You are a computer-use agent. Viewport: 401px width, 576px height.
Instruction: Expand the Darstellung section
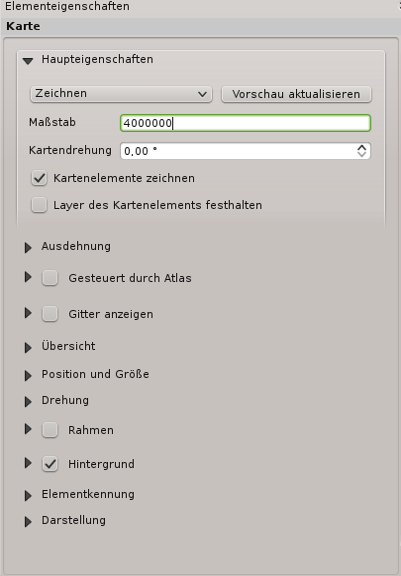(28, 522)
